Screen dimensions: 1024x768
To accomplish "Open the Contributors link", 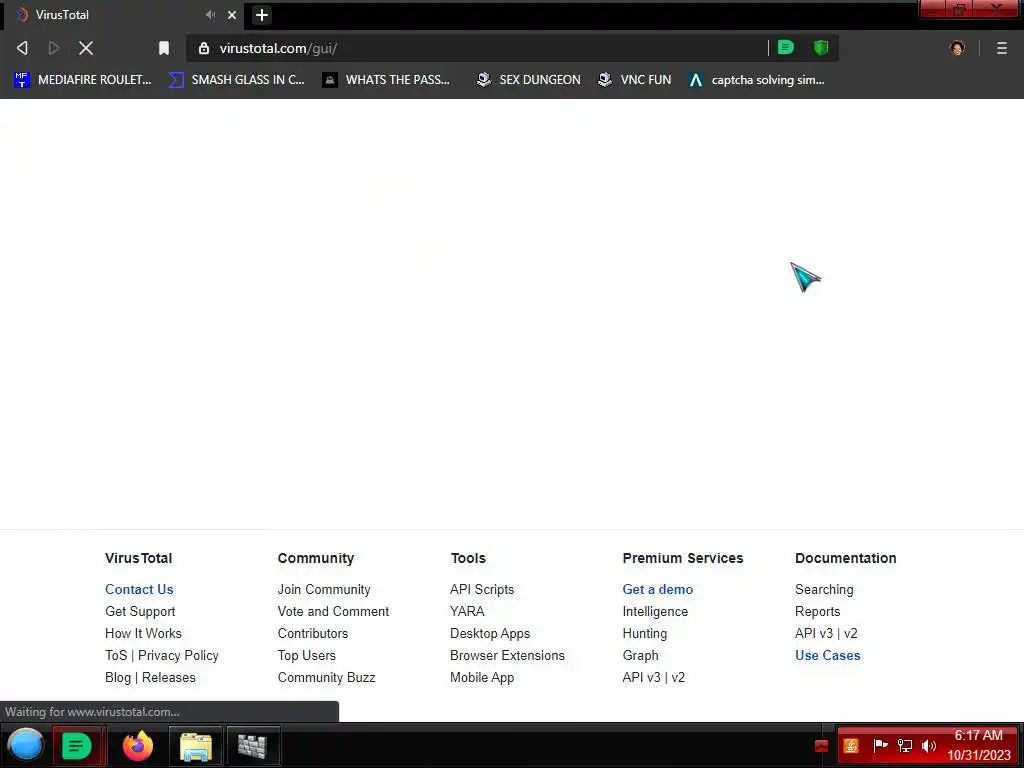I will tap(313, 633).
